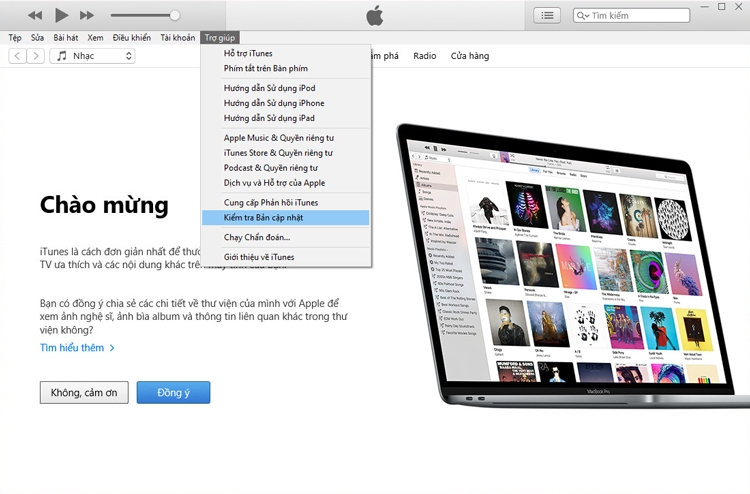Select iTunes Store & Quyền riêng tư
The image size is (750, 494).
tap(286, 153)
